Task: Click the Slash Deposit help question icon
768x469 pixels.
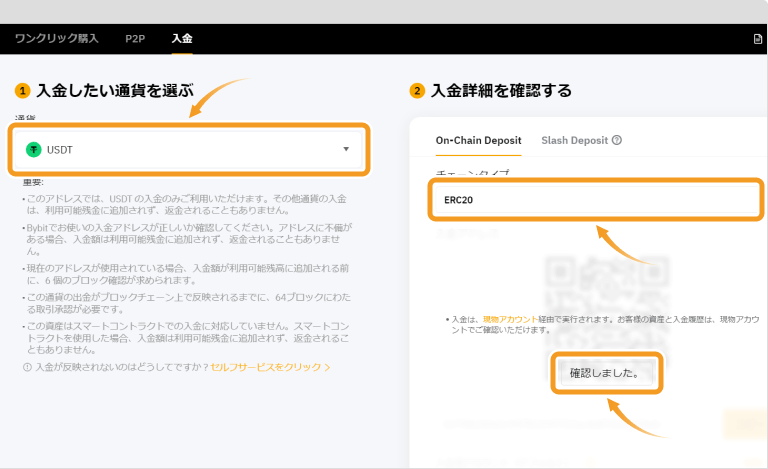Action: 617,140
